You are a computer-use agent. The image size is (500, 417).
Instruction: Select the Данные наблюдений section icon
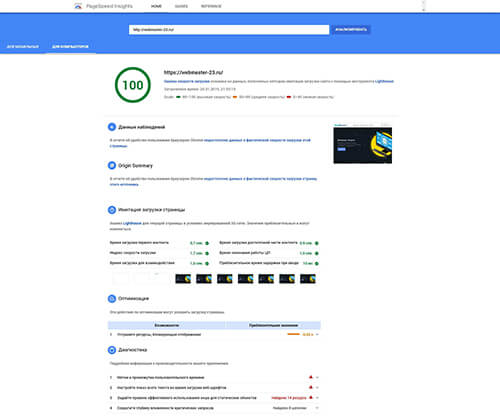click(112, 127)
